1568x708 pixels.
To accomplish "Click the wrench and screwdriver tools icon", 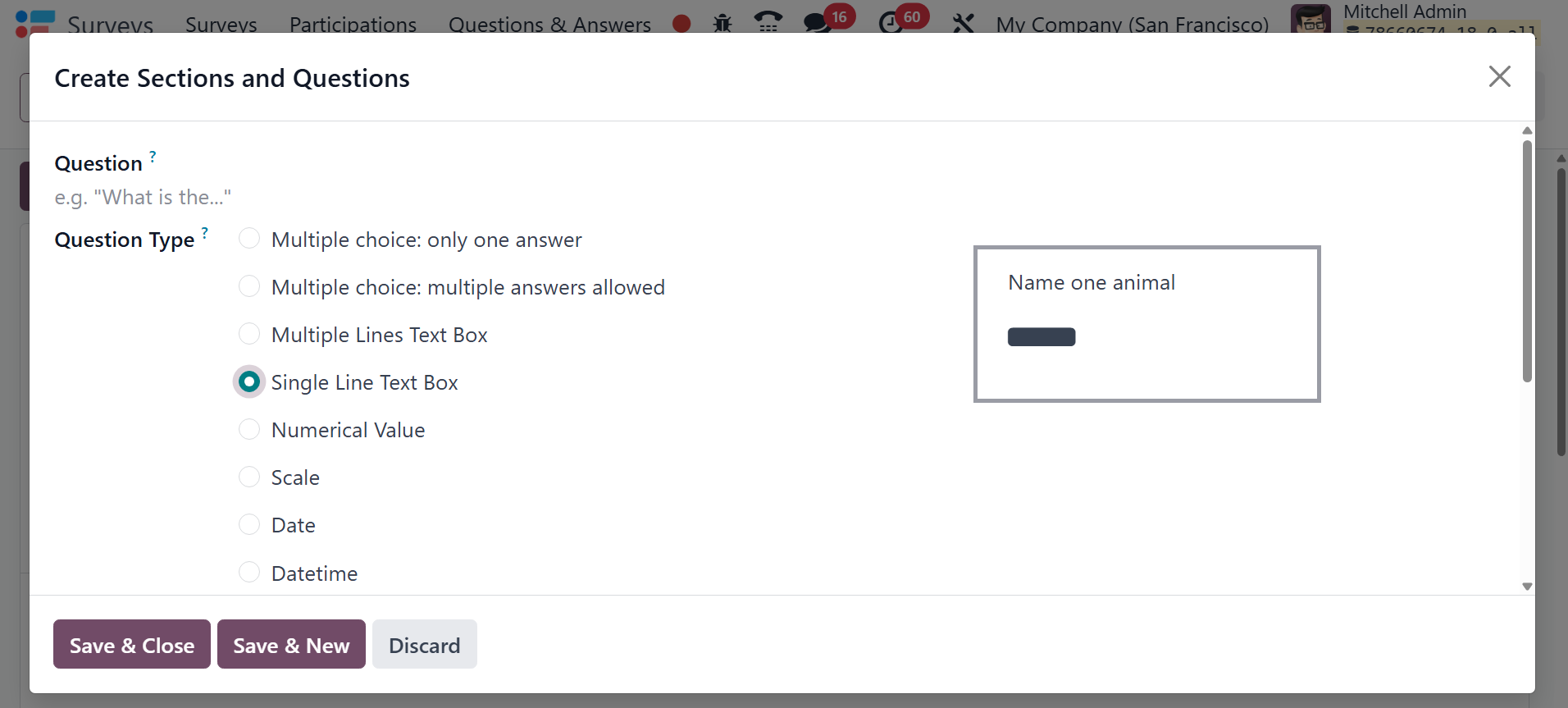I will click(964, 23).
